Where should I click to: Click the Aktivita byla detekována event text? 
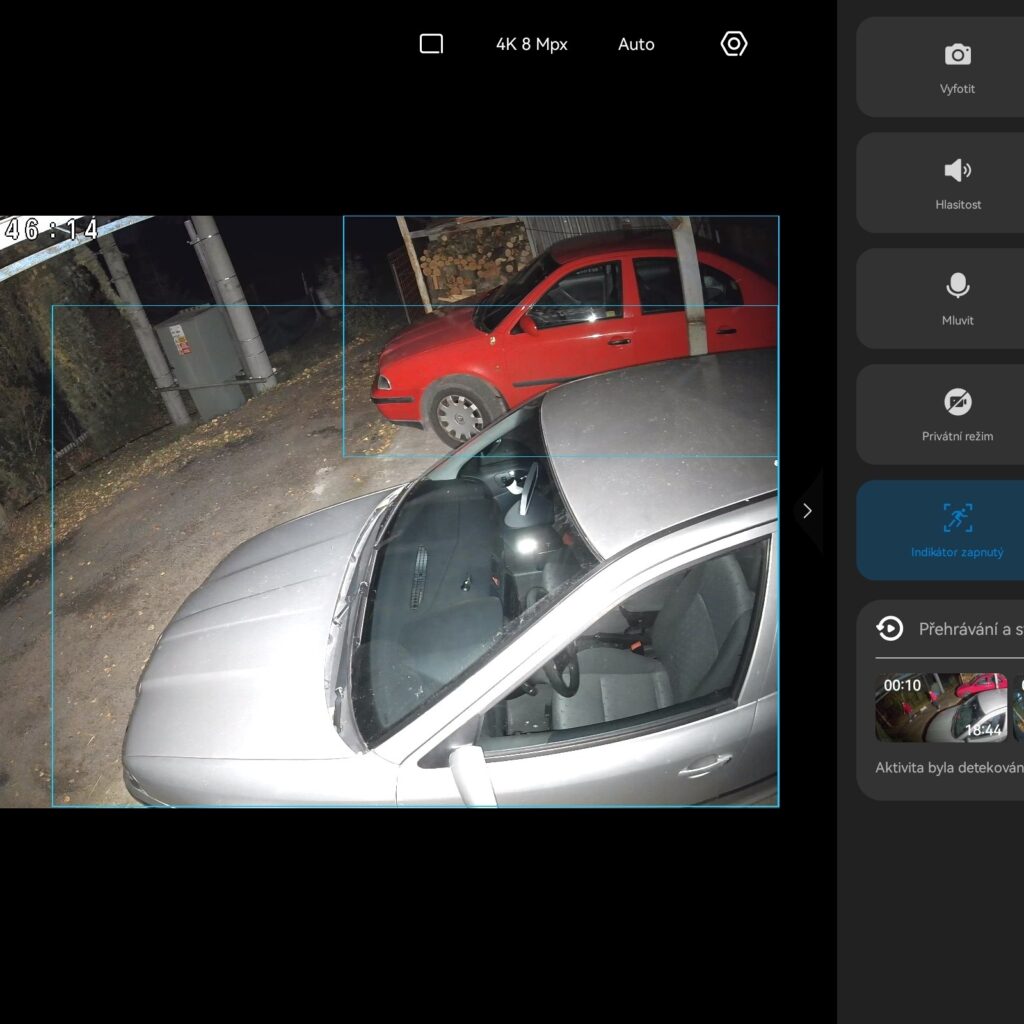[948, 768]
